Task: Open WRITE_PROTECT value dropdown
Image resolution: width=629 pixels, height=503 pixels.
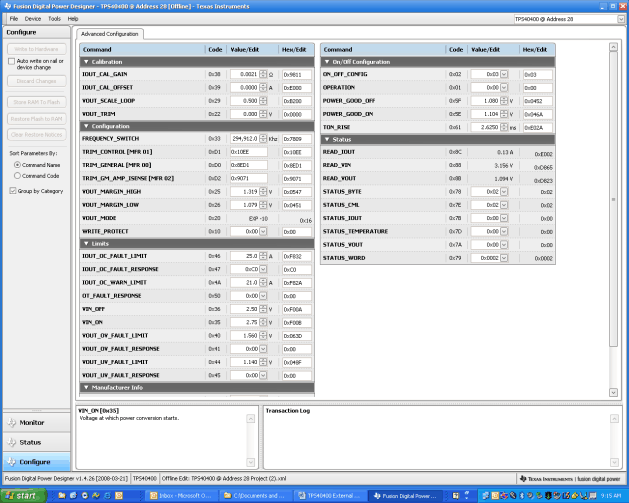Action: click(263, 231)
